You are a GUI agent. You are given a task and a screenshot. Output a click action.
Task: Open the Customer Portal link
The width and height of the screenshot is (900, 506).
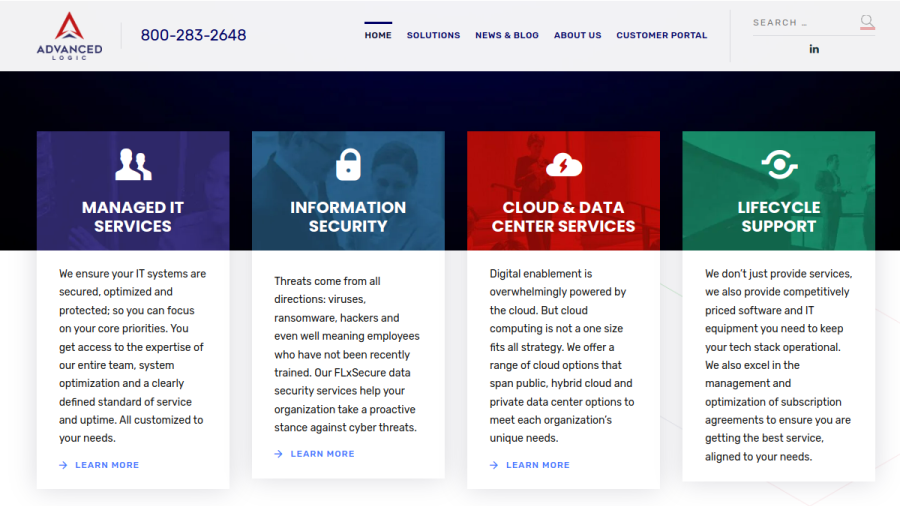pos(662,35)
